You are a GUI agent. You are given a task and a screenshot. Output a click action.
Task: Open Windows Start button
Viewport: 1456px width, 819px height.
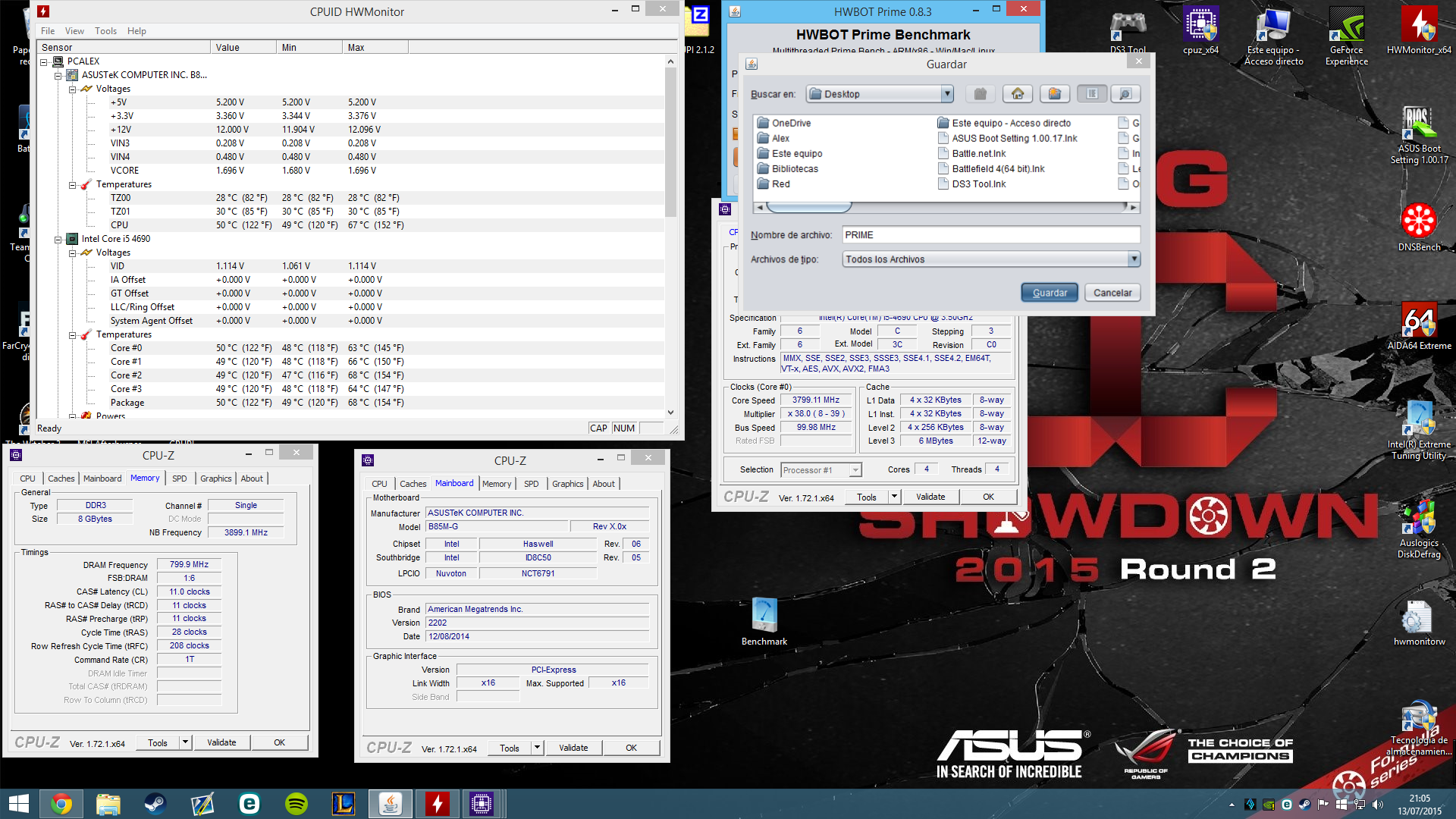19,804
